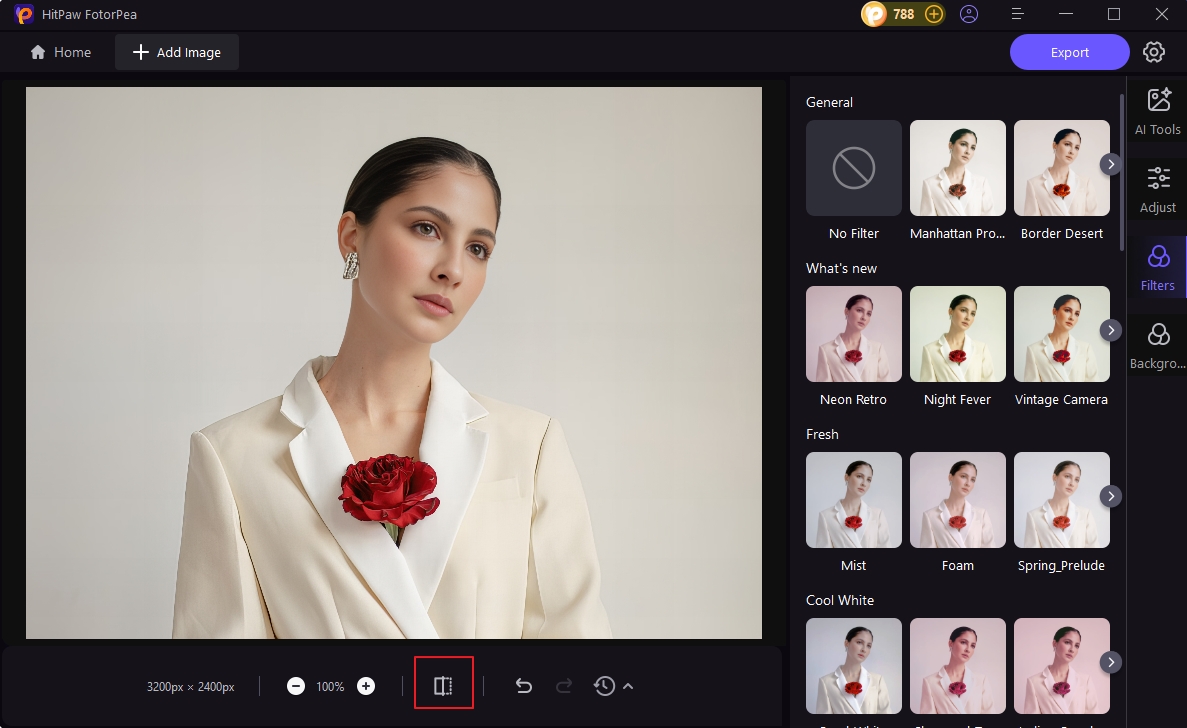Image resolution: width=1187 pixels, height=728 pixels.
Task: Open the Background tab in sidebar
Action: click(1158, 345)
